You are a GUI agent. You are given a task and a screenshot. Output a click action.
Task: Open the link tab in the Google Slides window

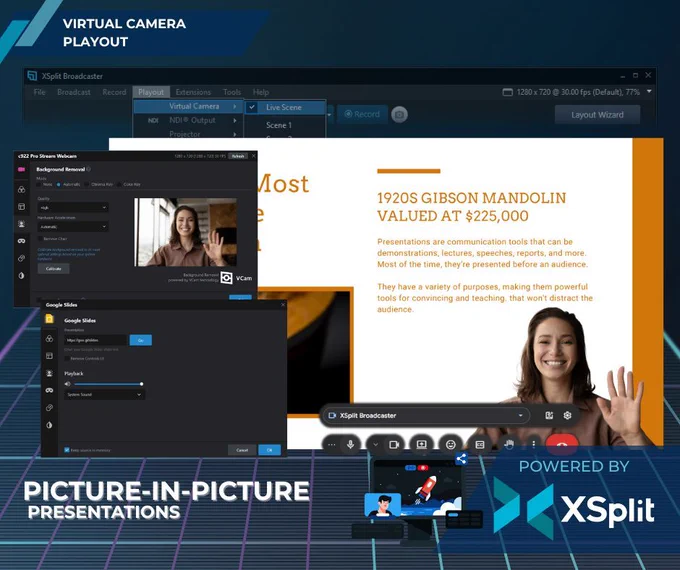[49, 408]
